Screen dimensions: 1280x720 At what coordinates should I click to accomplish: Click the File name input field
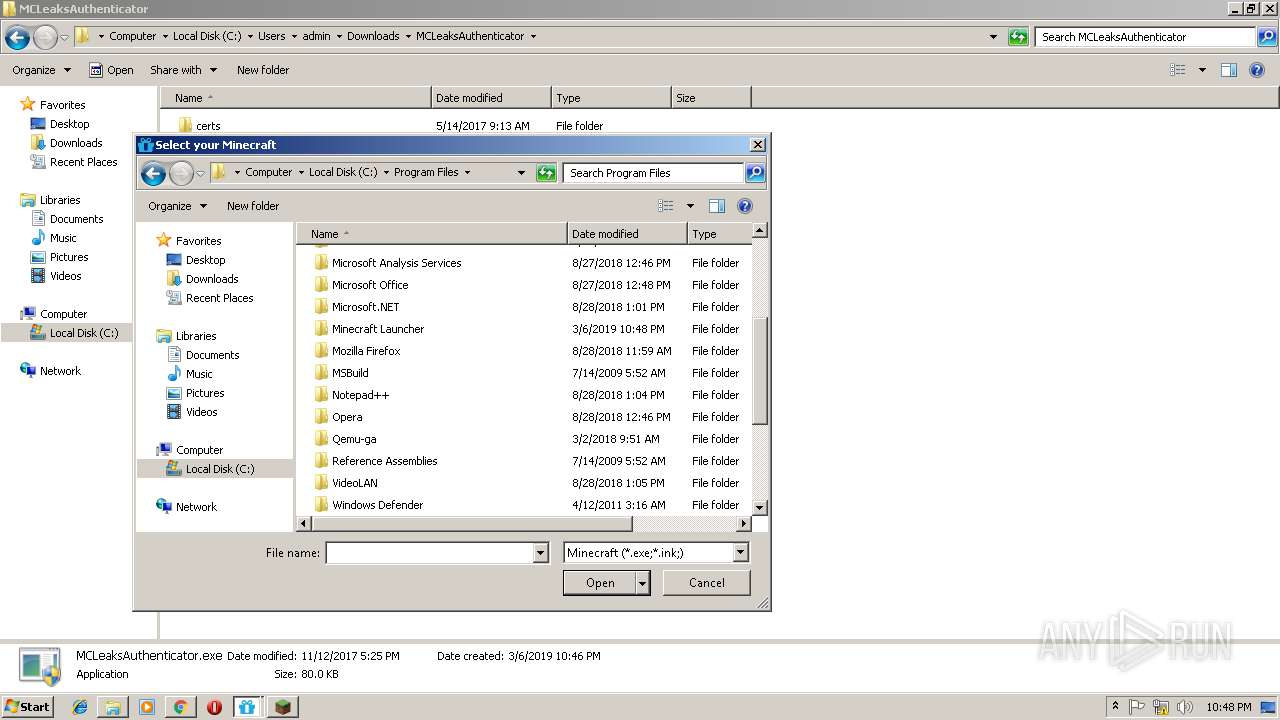[430, 553]
